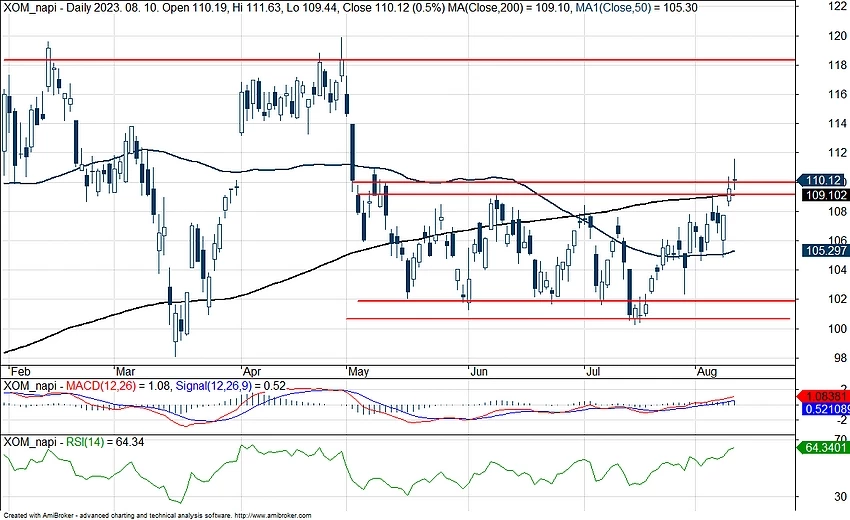Click the Aug label on time axis
Image resolution: width=850 pixels, height=520 pixels.
(707, 372)
